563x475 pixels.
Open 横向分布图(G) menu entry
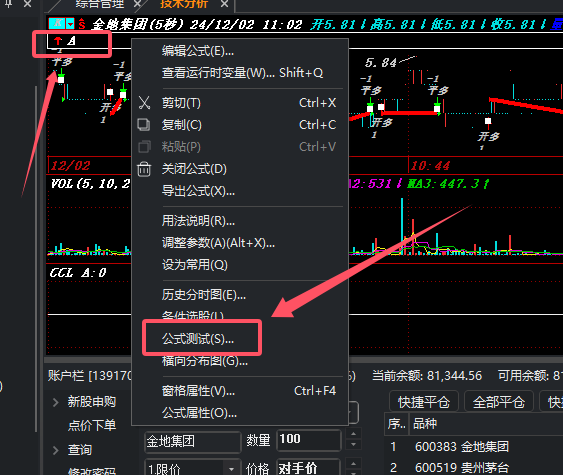click(205, 361)
